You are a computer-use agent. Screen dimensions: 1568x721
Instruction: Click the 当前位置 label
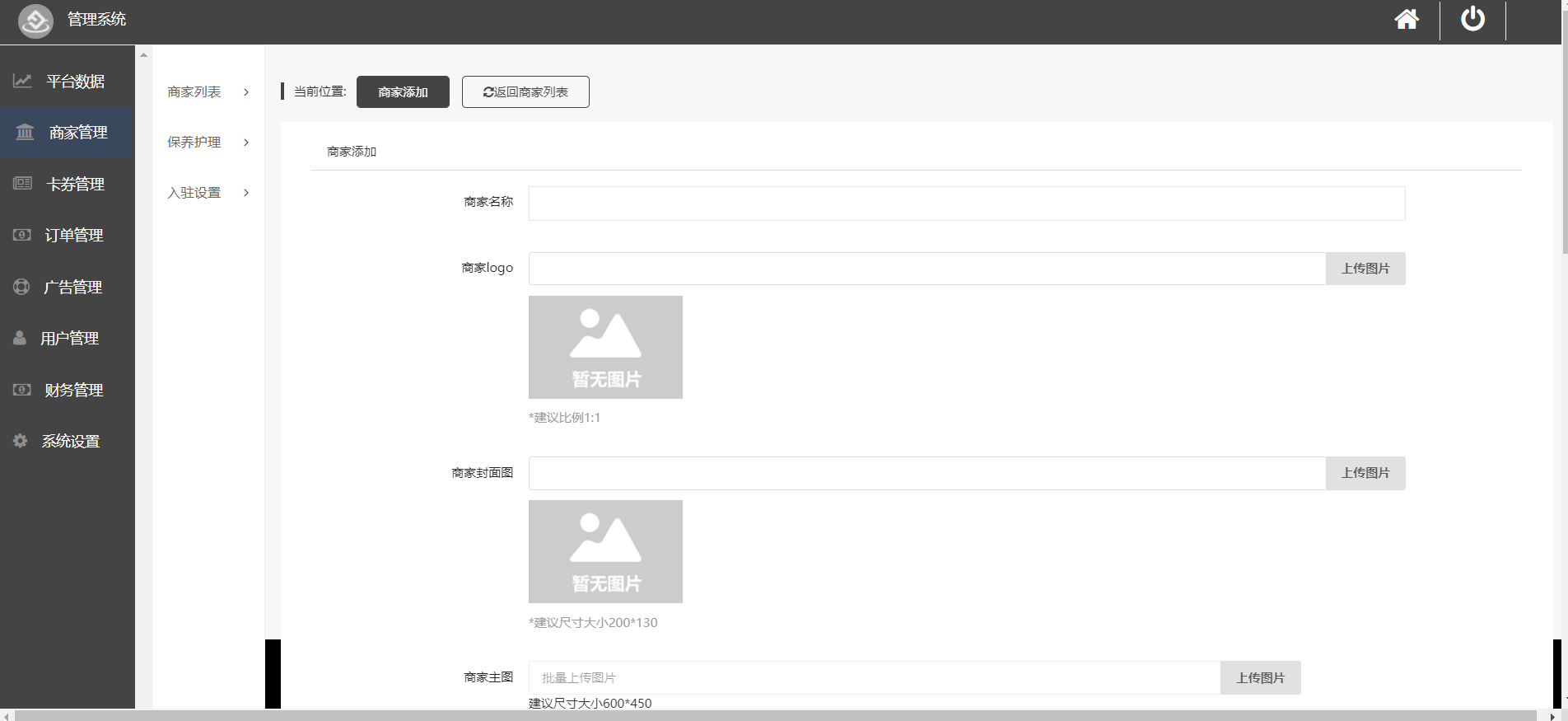click(x=320, y=91)
